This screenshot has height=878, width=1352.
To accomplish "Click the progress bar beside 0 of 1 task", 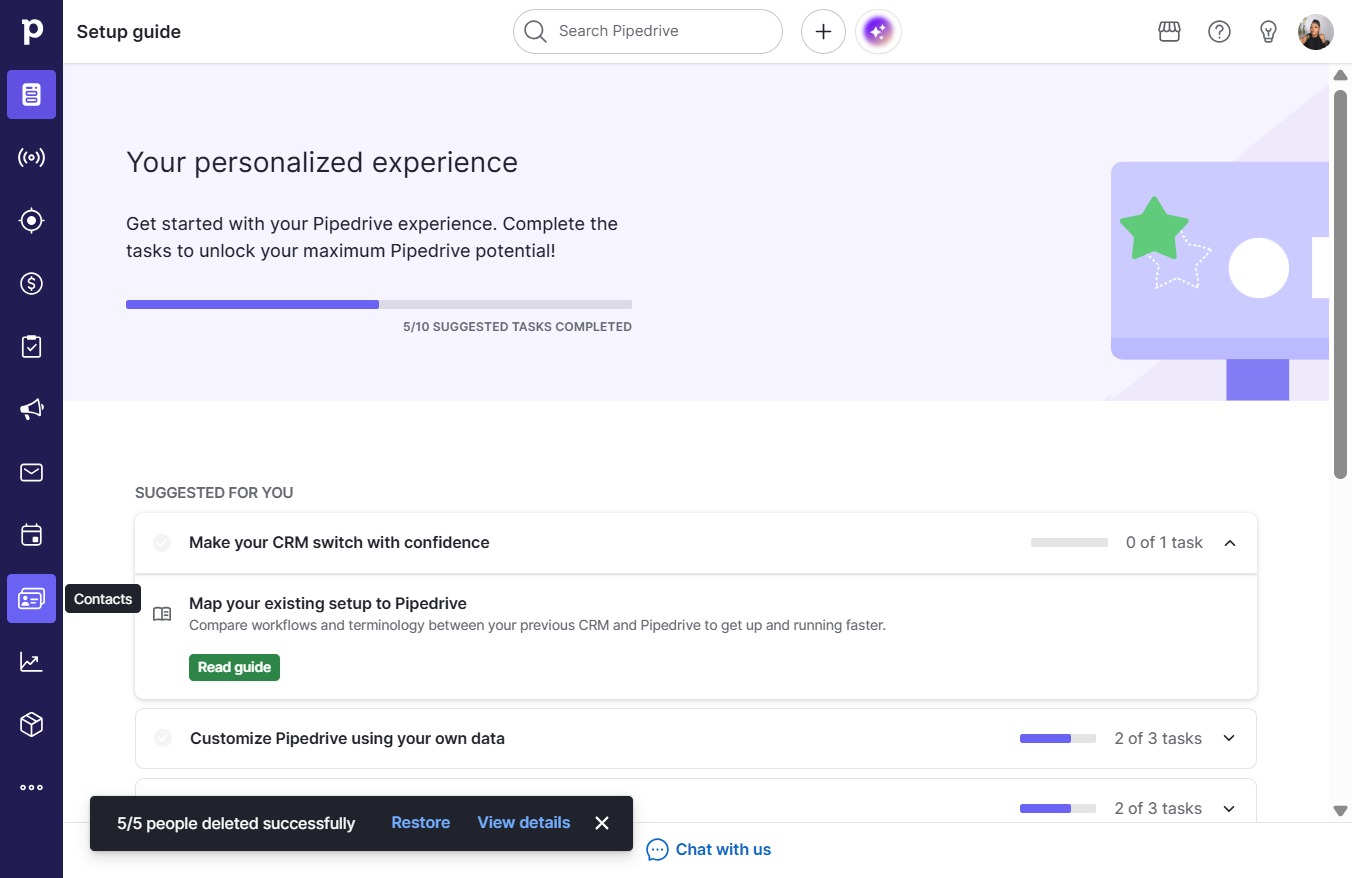I will 1069,543.
